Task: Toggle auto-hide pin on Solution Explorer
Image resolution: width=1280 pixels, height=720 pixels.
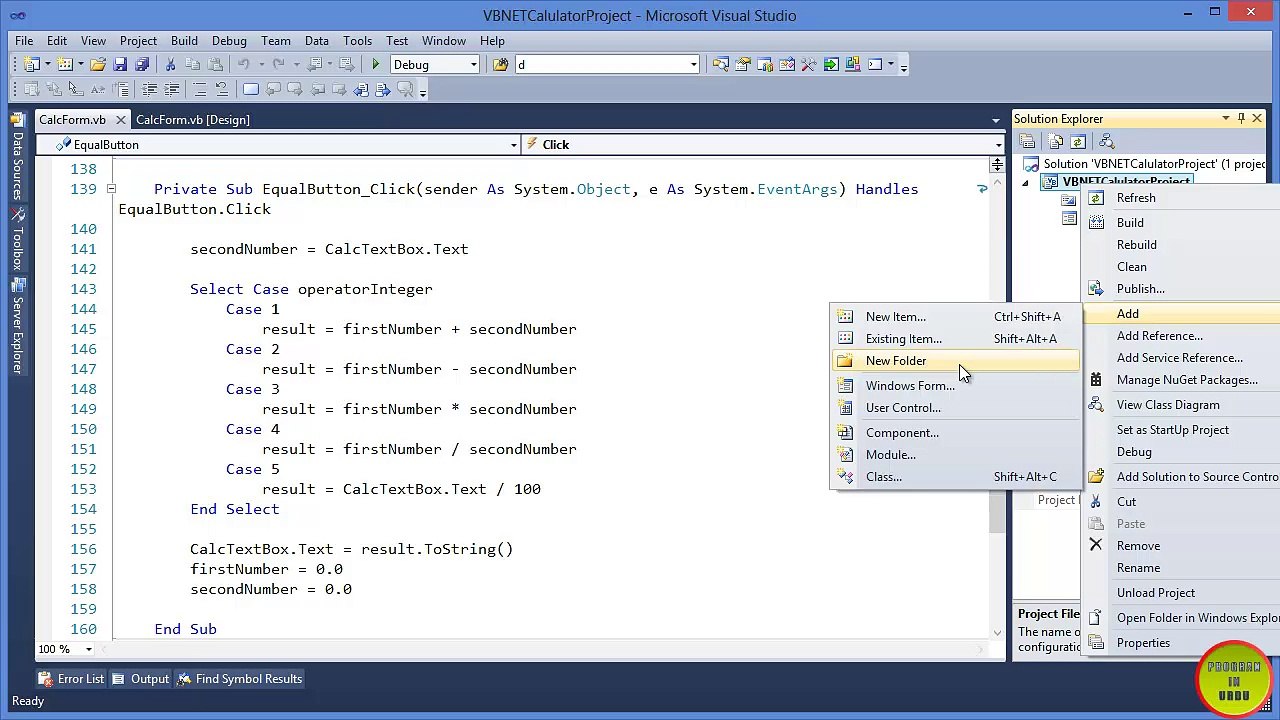Action: click(x=1241, y=119)
